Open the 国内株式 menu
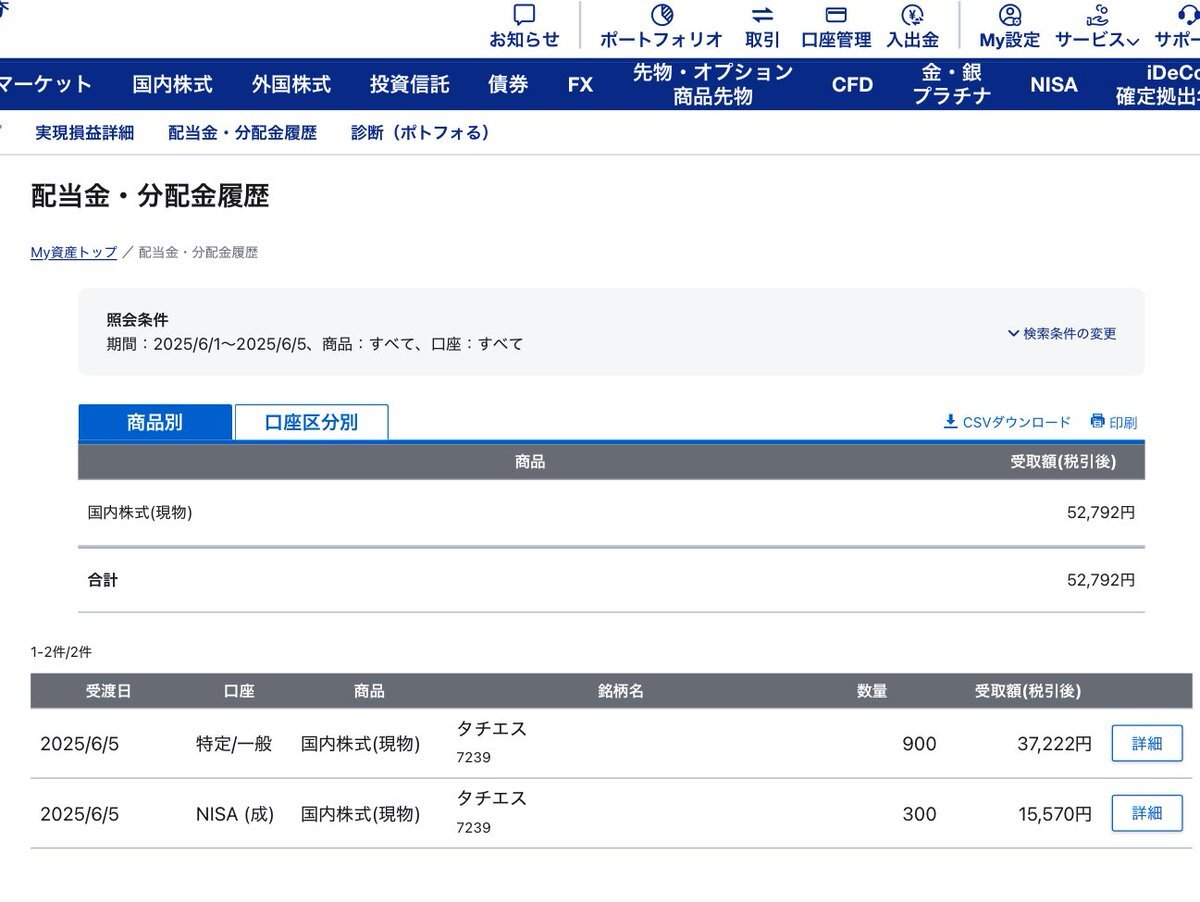This screenshot has width=1200, height=902. point(172,85)
